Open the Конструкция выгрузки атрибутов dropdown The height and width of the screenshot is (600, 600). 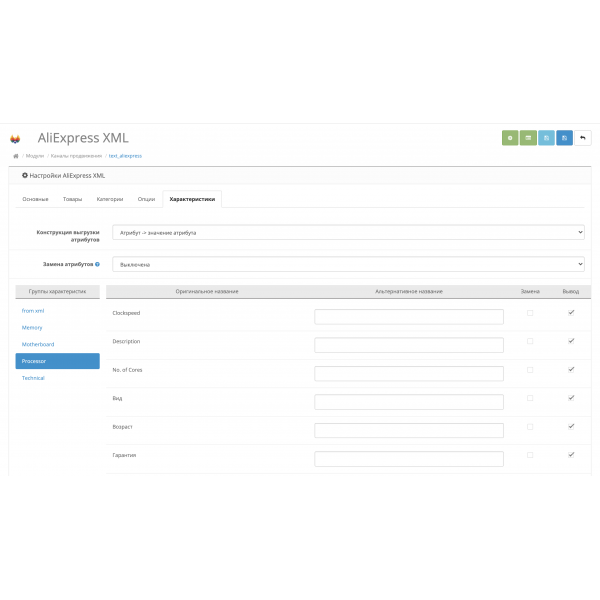pos(348,232)
